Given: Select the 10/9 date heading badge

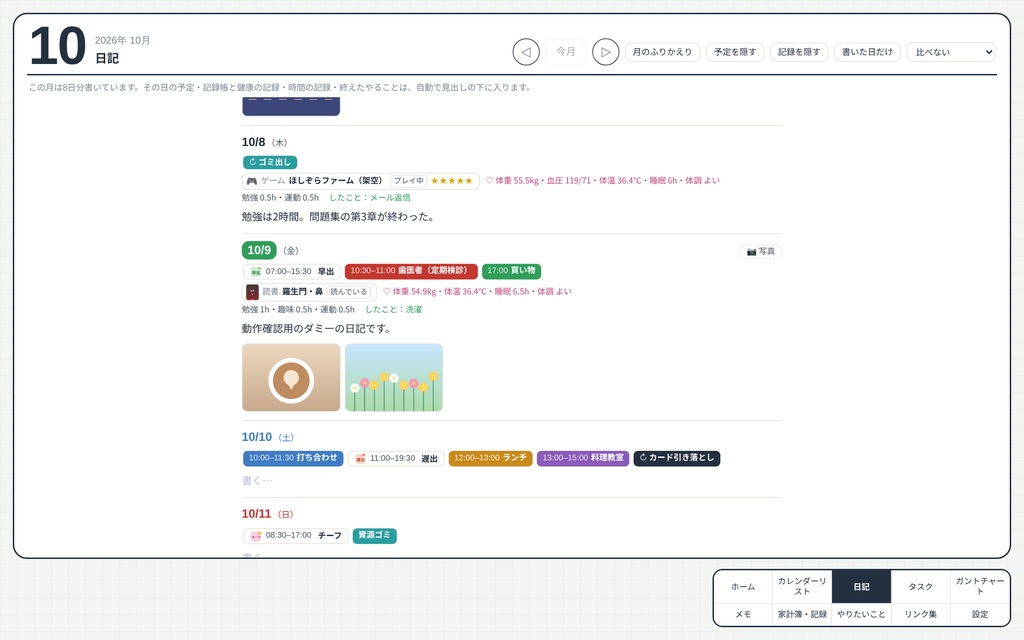Looking at the screenshot, I should pyautogui.click(x=259, y=250).
